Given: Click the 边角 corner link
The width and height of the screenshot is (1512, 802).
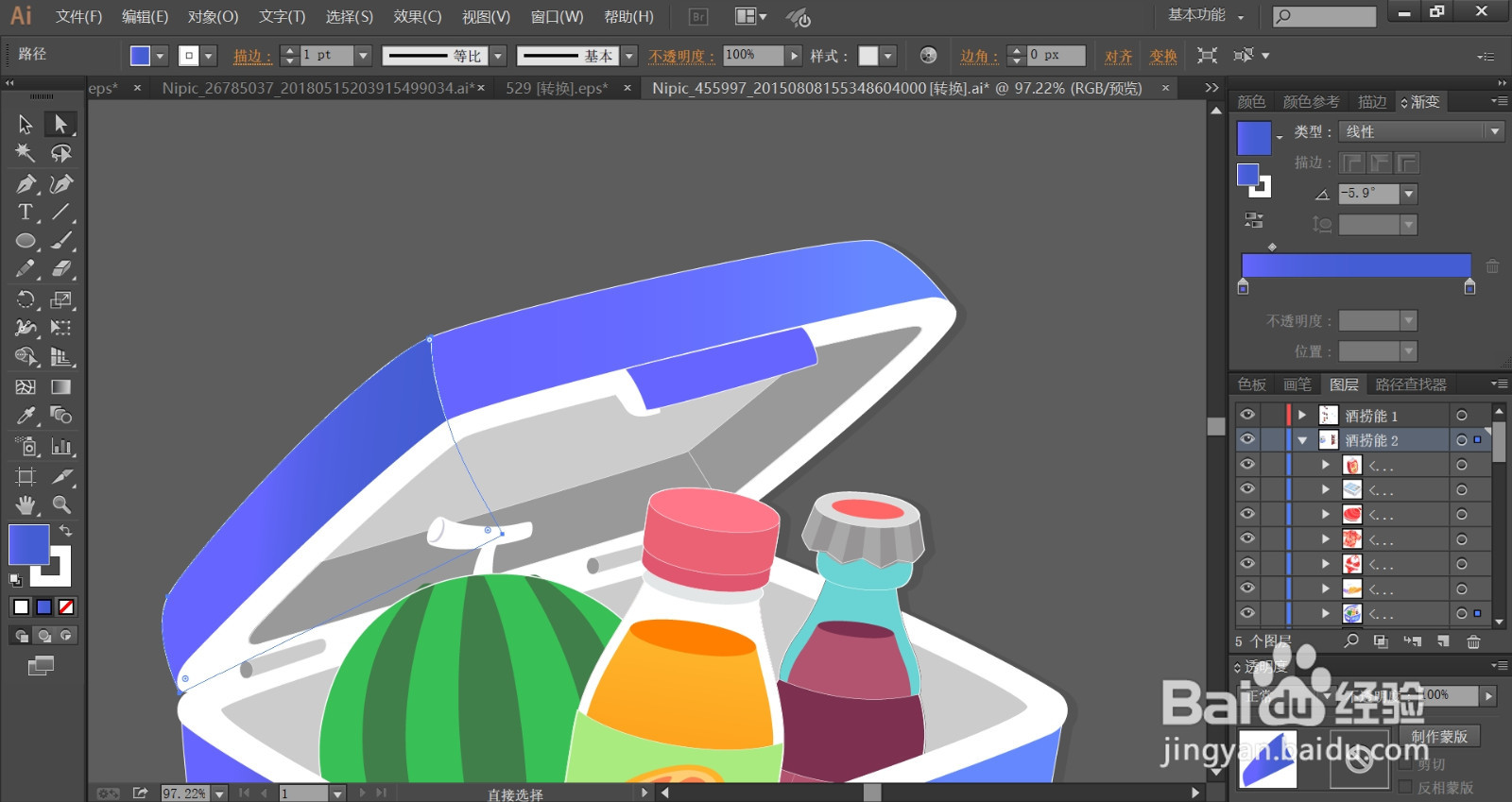Looking at the screenshot, I should (x=979, y=57).
